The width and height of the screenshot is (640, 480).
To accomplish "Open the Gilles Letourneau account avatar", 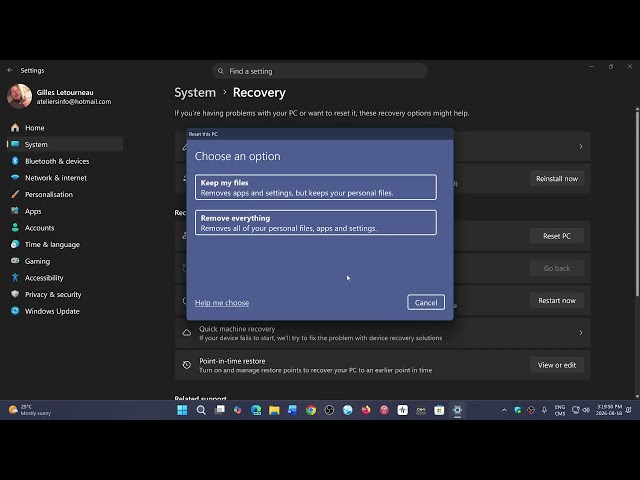I will tap(19, 96).
